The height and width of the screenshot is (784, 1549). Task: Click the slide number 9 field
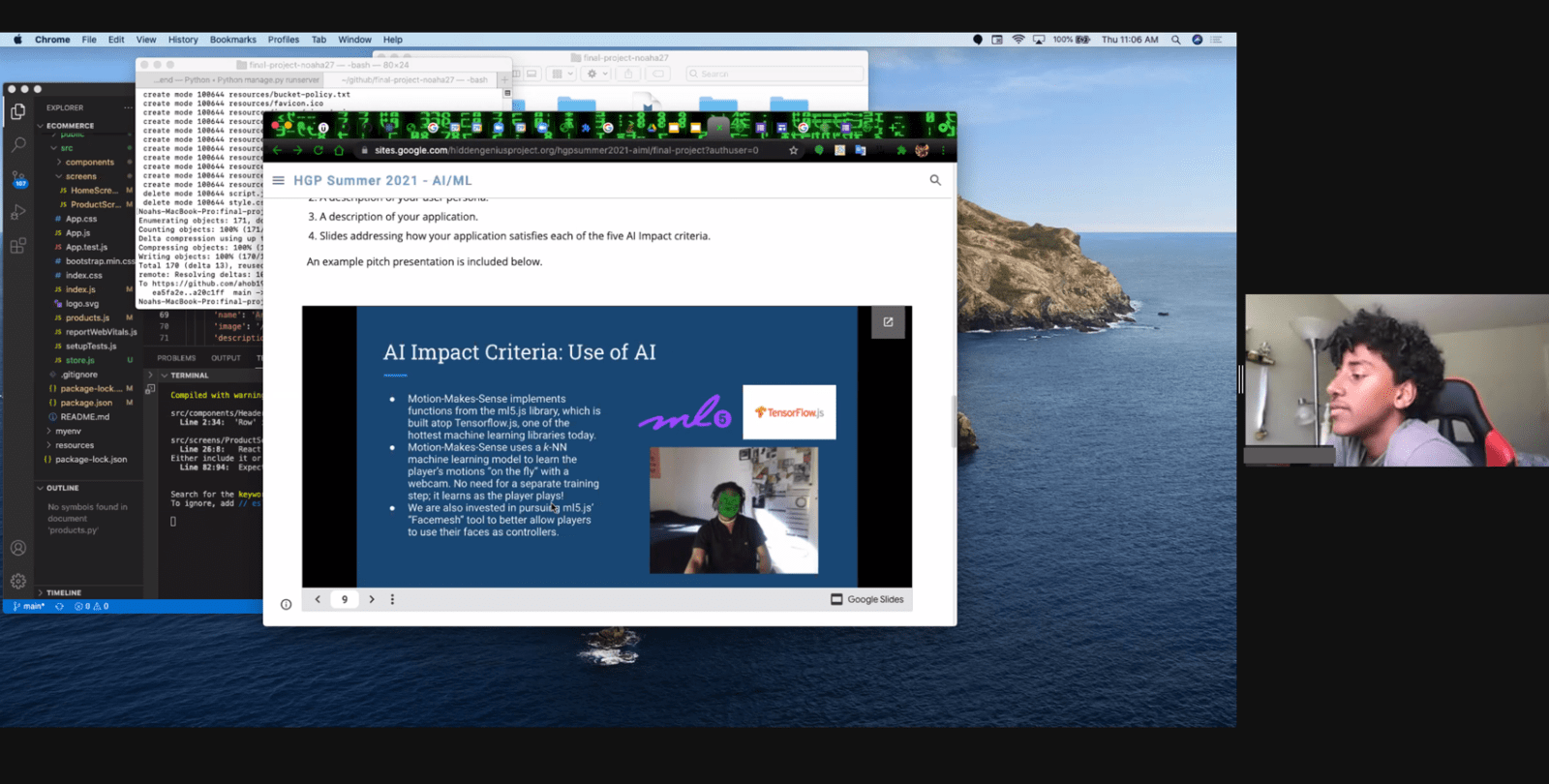click(x=345, y=600)
